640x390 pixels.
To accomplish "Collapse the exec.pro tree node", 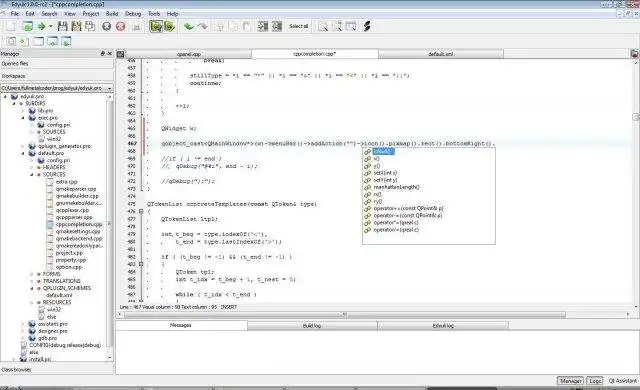I will (x=23, y=118).
